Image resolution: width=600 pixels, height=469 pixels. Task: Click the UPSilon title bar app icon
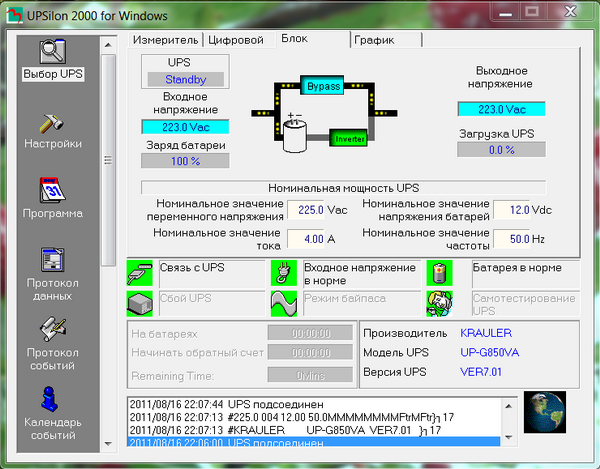click(14, 16)
